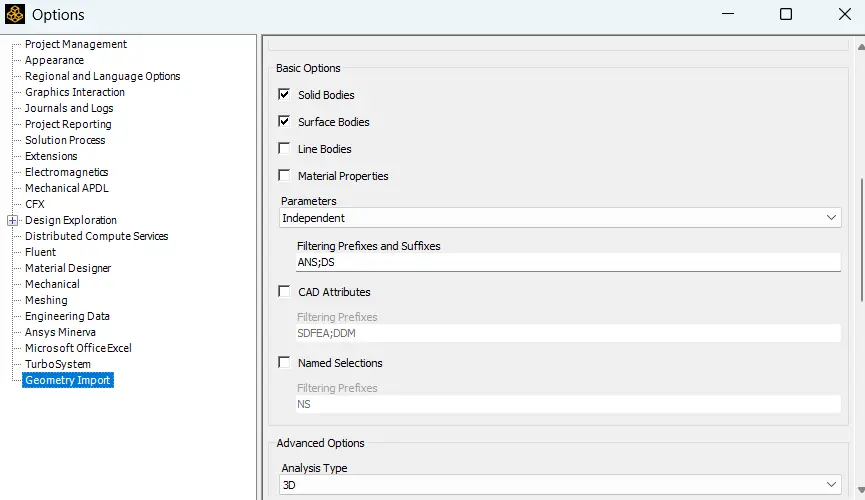Enable Named Selections checkbox
The image size is (865, 500).
pos(284,363)
